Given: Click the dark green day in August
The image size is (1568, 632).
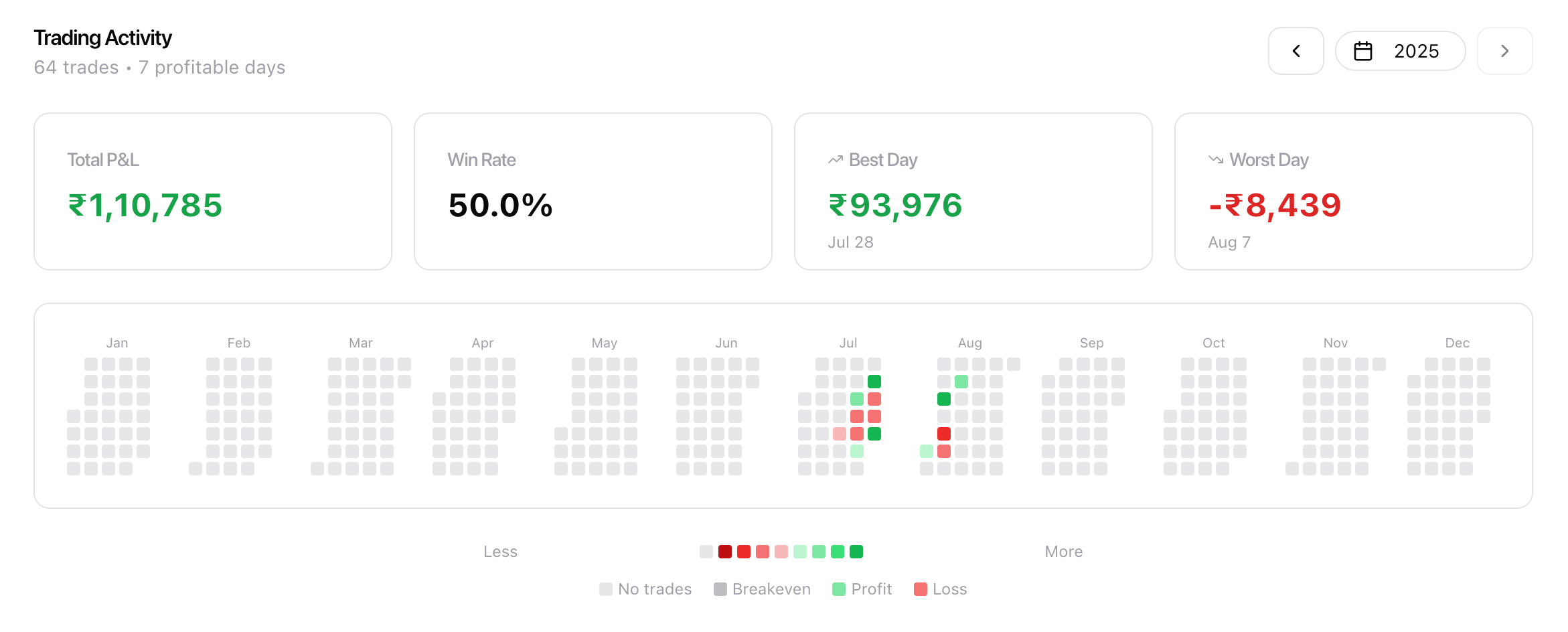Looking at the screenshot, I should [944, 399].
